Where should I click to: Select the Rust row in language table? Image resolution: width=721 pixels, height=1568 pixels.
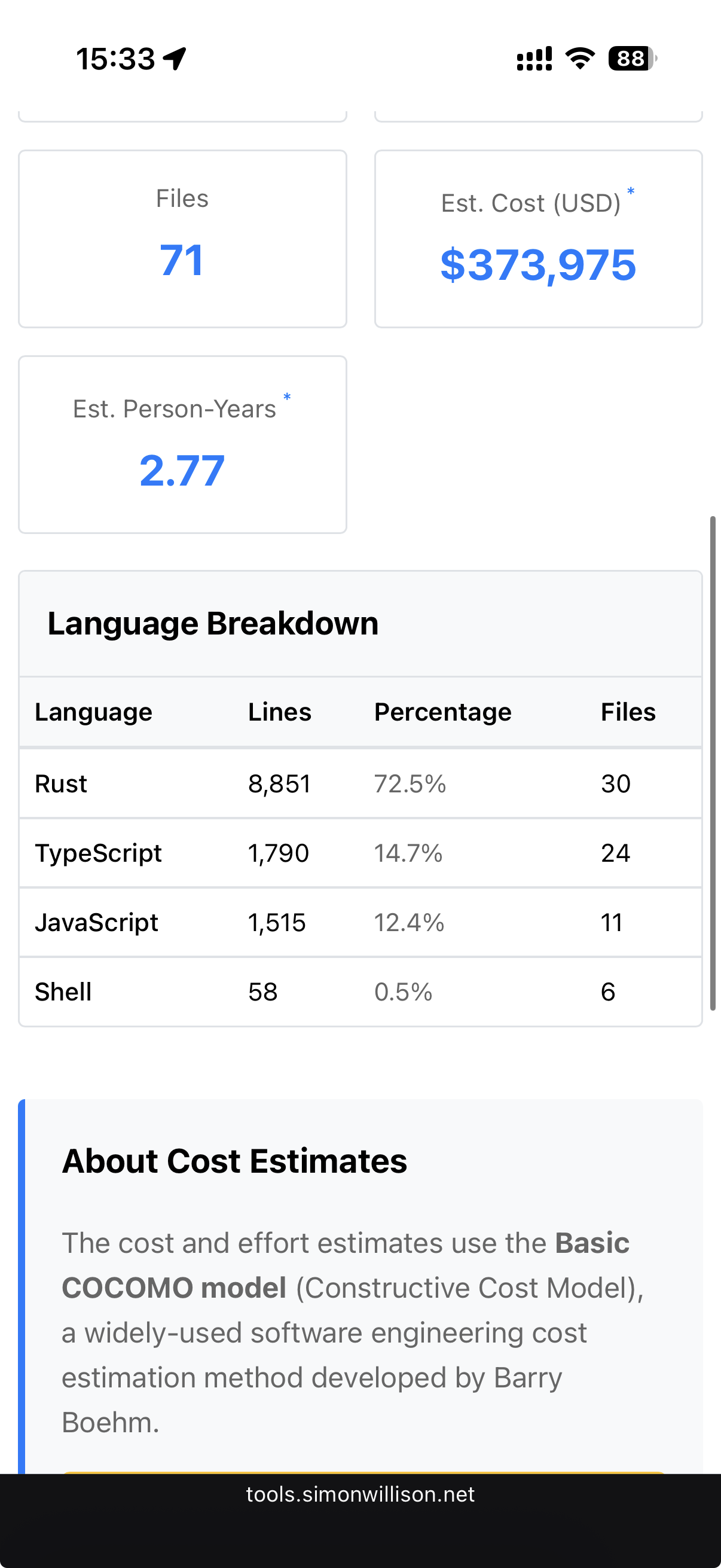click(360, 783)
